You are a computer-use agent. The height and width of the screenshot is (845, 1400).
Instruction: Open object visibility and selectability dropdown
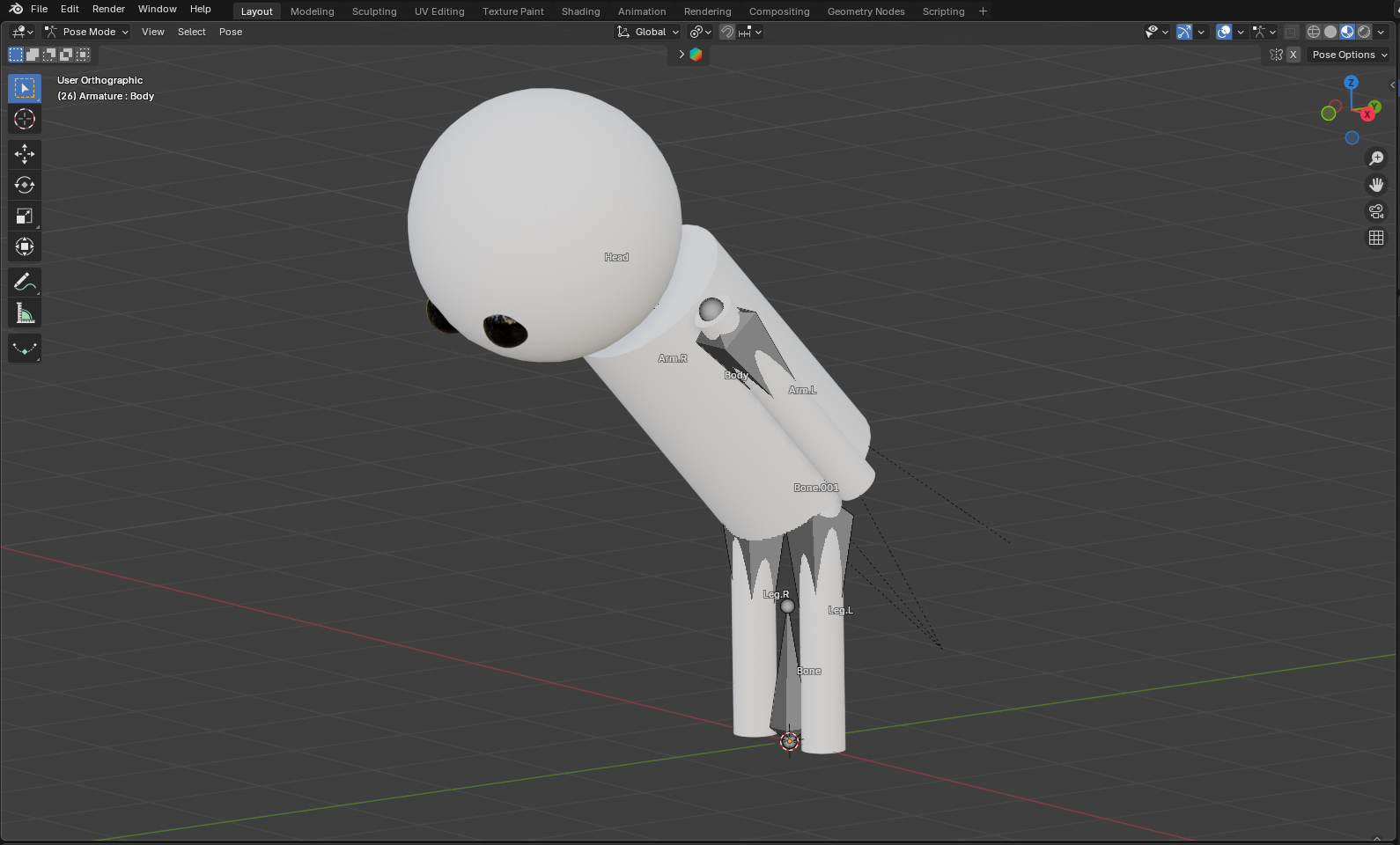[x=1157, y=32]
